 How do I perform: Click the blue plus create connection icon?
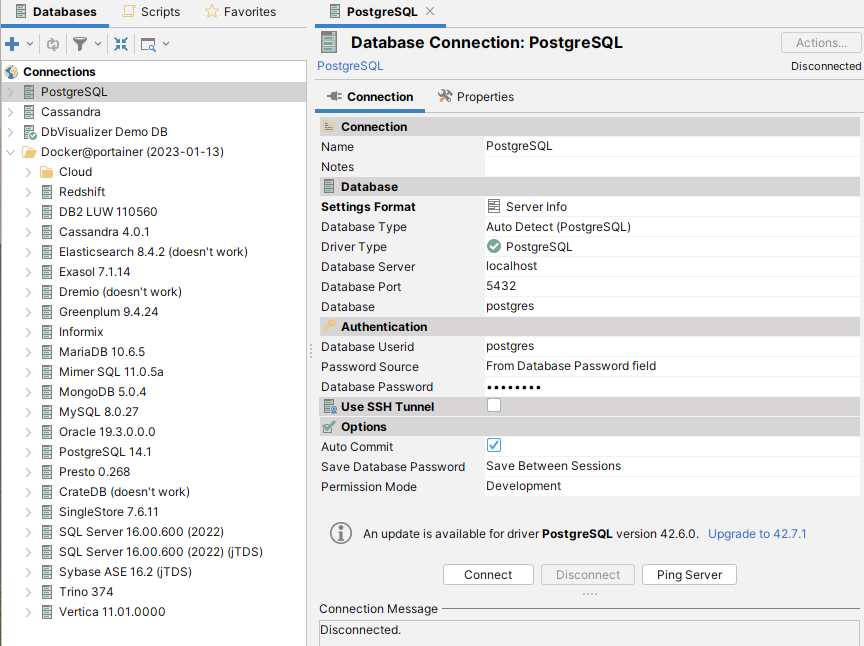[12, 44]
